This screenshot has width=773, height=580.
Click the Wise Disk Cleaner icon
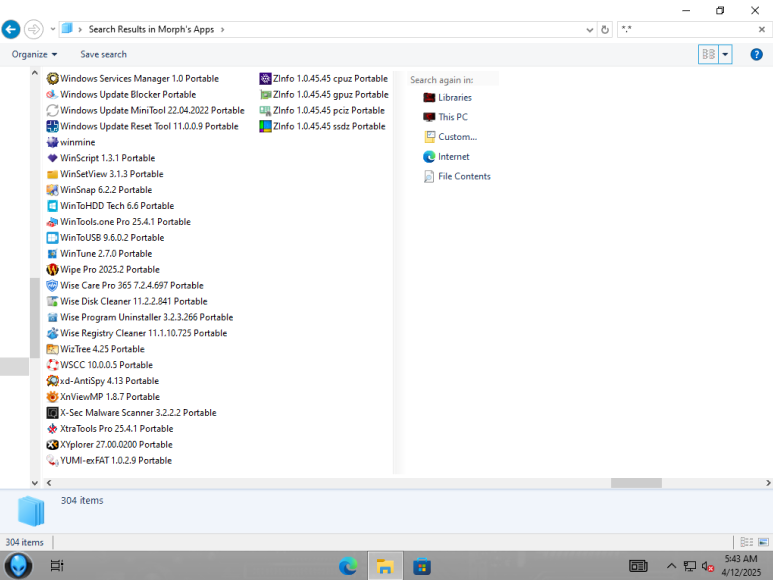[x=52, y=302]
